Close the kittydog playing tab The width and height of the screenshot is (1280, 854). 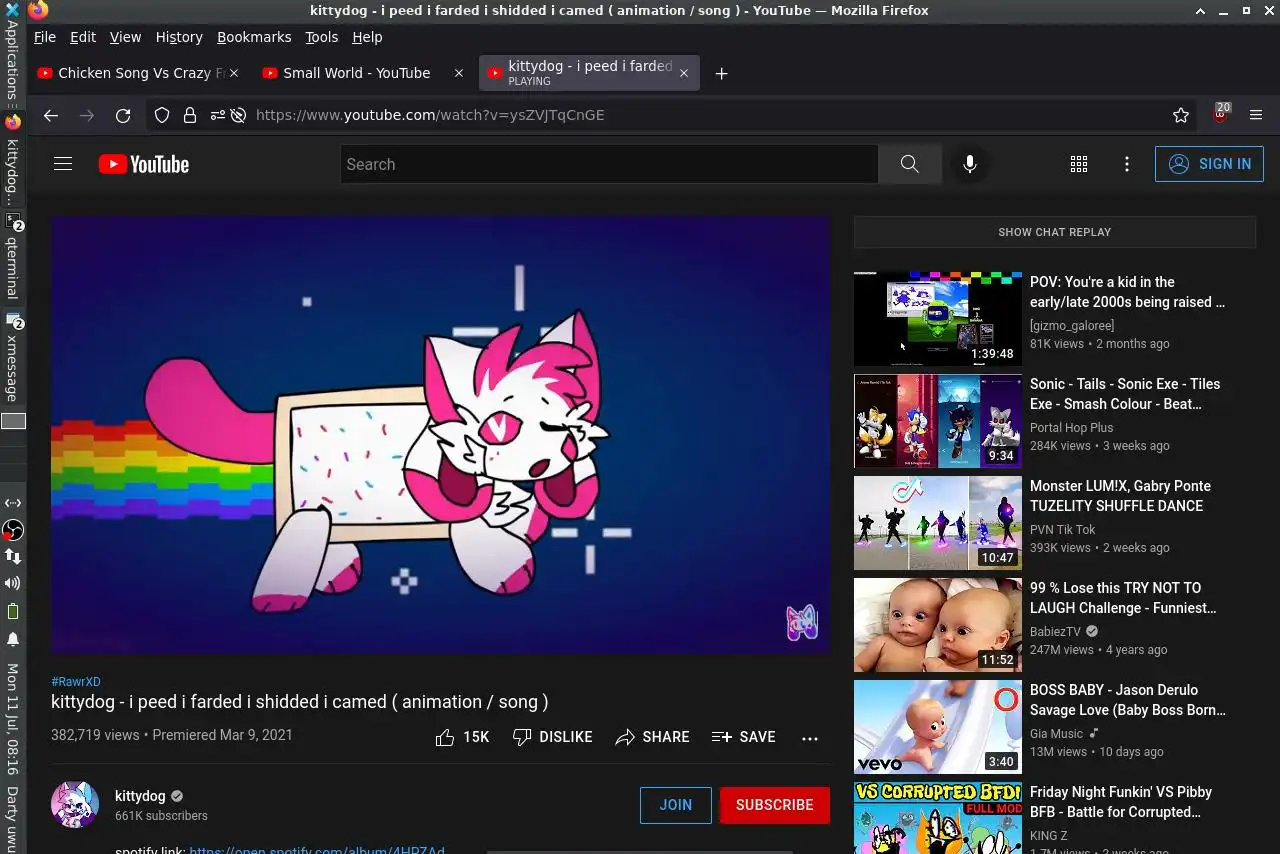pyautogui.click(x=684, y=73)
